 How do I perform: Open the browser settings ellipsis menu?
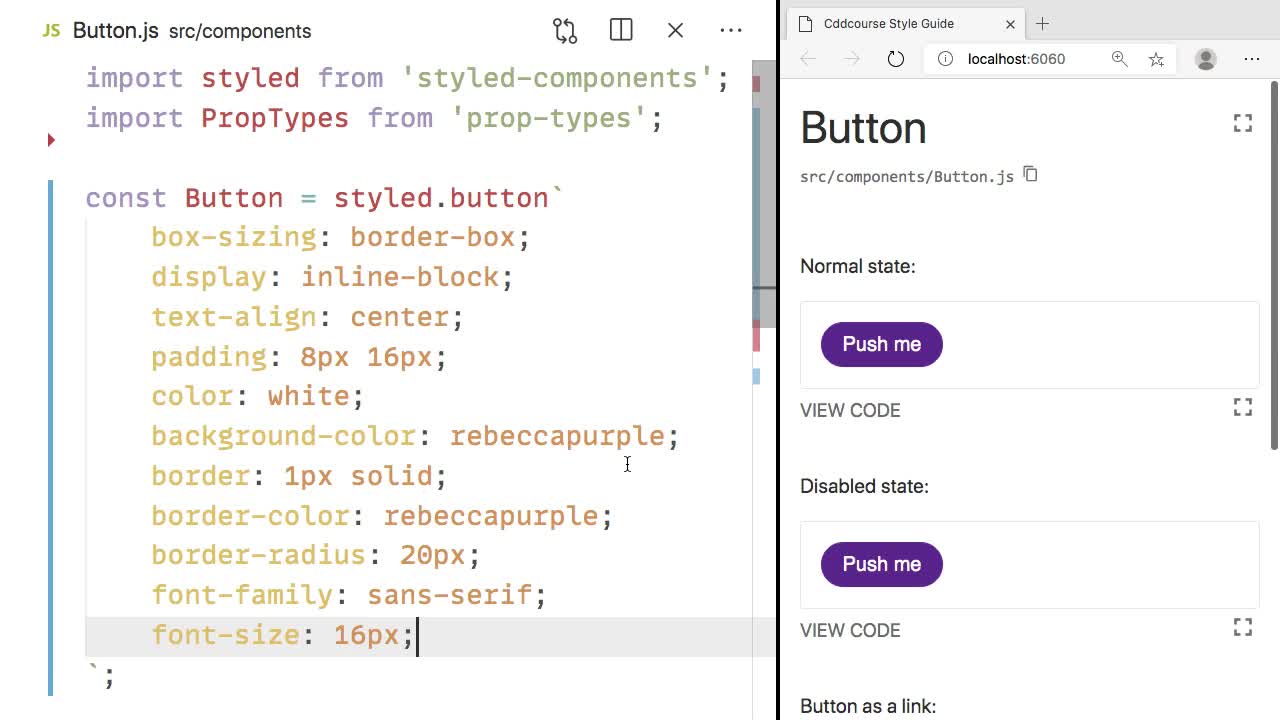[x=1252, y=59]
